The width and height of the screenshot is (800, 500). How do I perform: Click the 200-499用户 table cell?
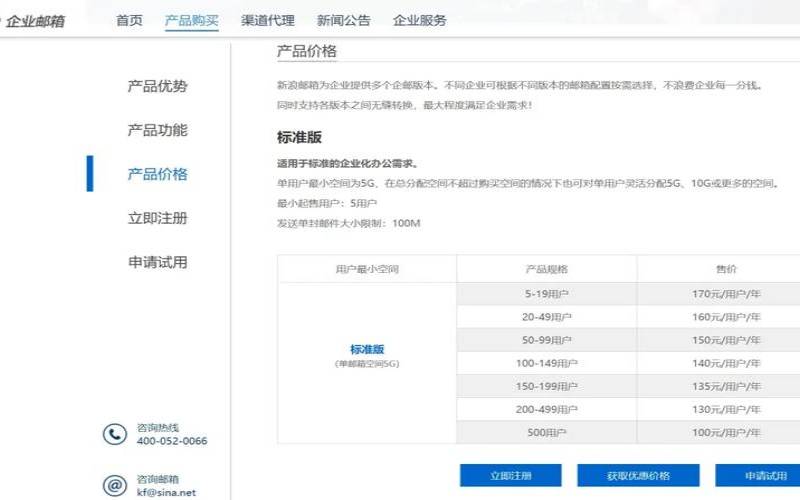546,409
